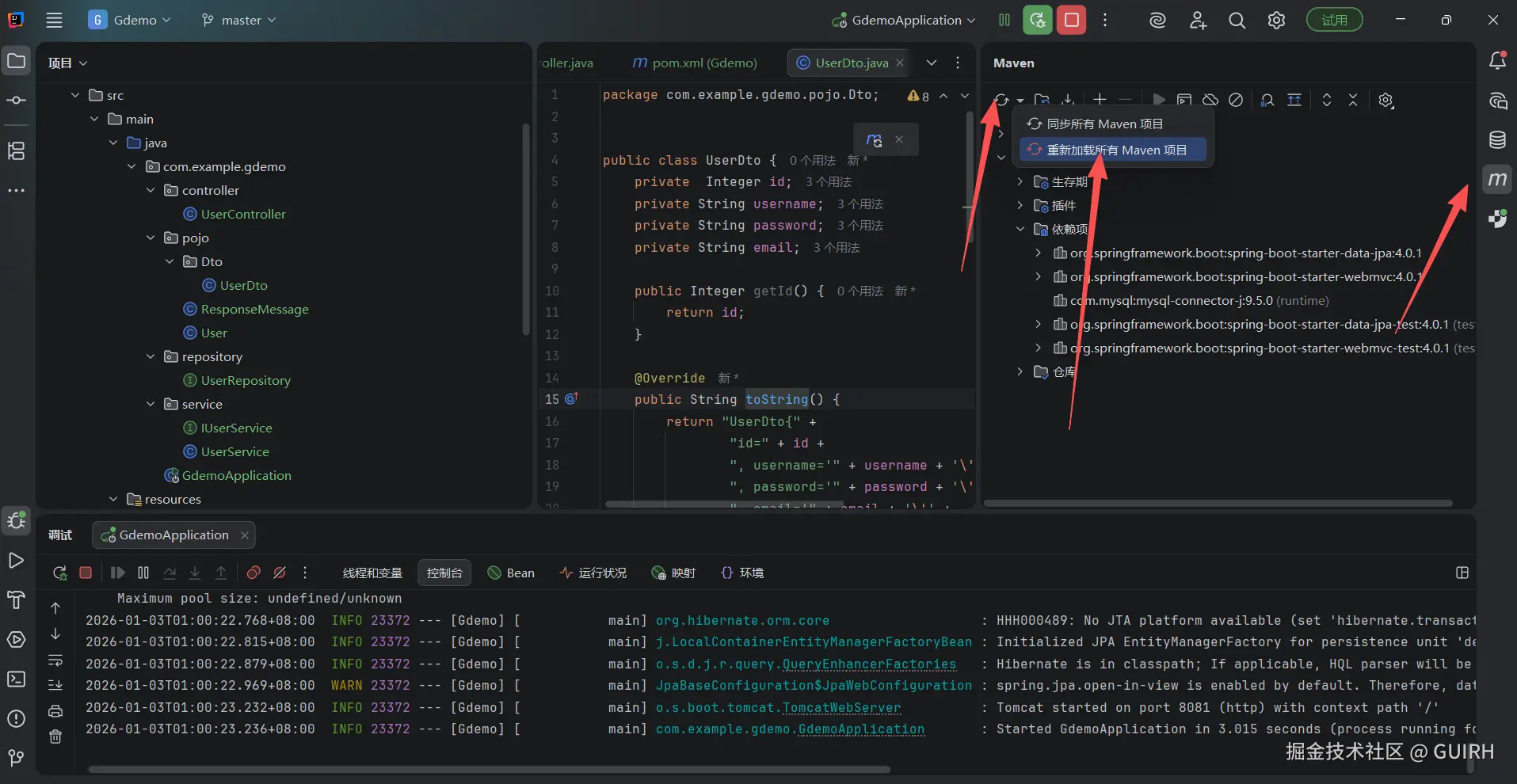Click the rerun debug icon in title bar
The width and height of the screenshot is (1517, 784).
tap(1038, 21)
